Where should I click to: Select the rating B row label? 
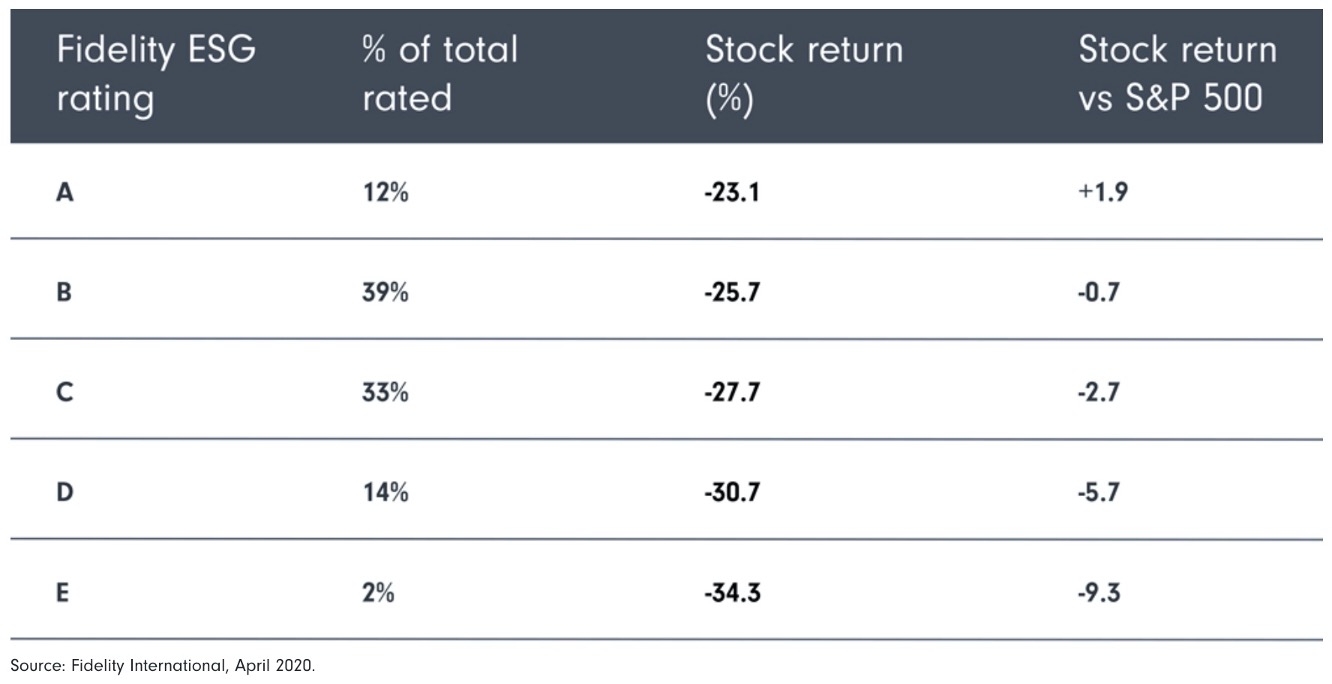(62, 293)
